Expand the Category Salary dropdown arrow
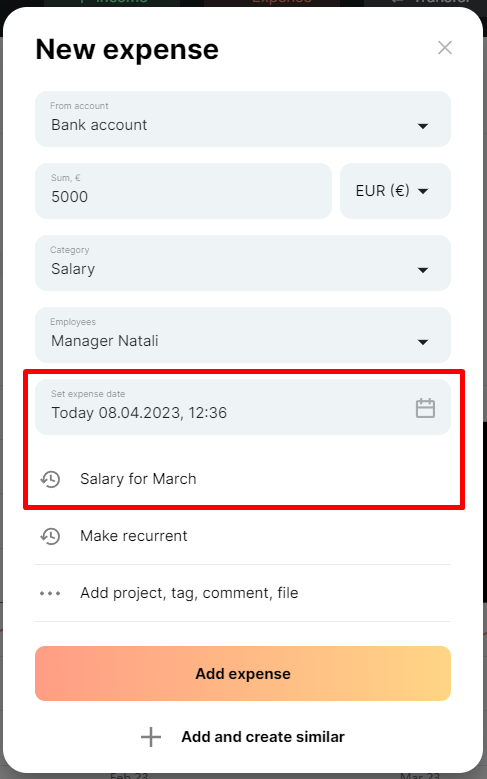487x779 pixels. 422,270
